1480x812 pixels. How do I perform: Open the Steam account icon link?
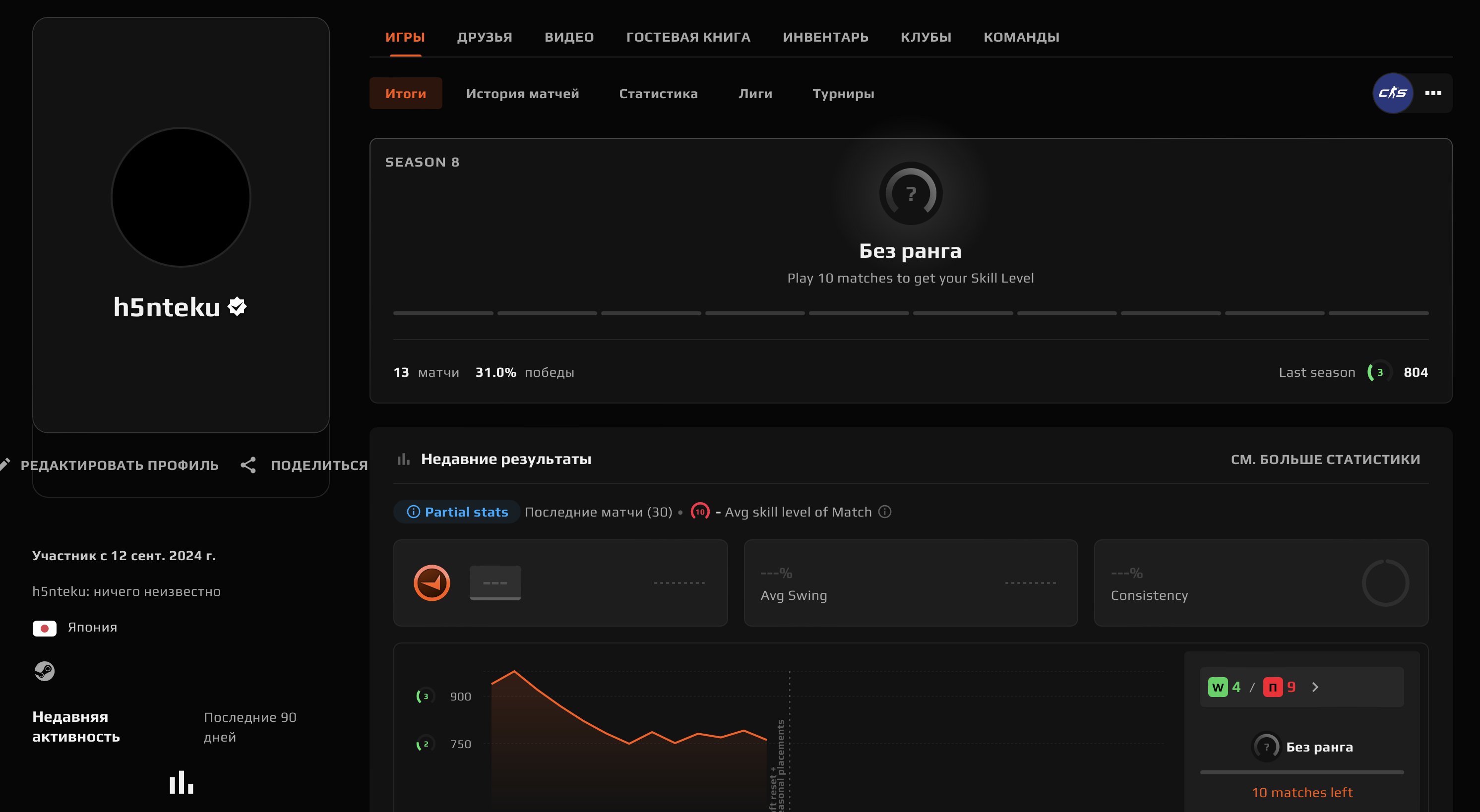(x=44, y=671)
